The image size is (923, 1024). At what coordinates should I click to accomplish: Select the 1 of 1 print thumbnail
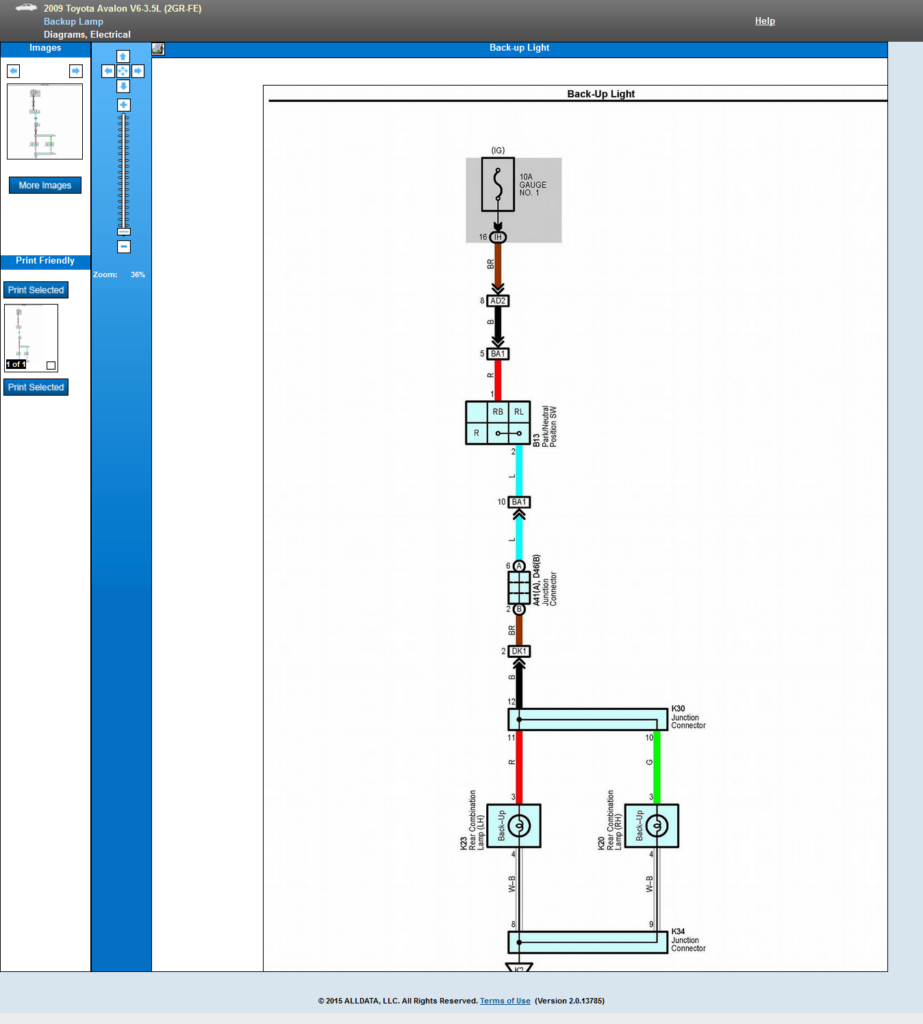click(x=31, y=338)
